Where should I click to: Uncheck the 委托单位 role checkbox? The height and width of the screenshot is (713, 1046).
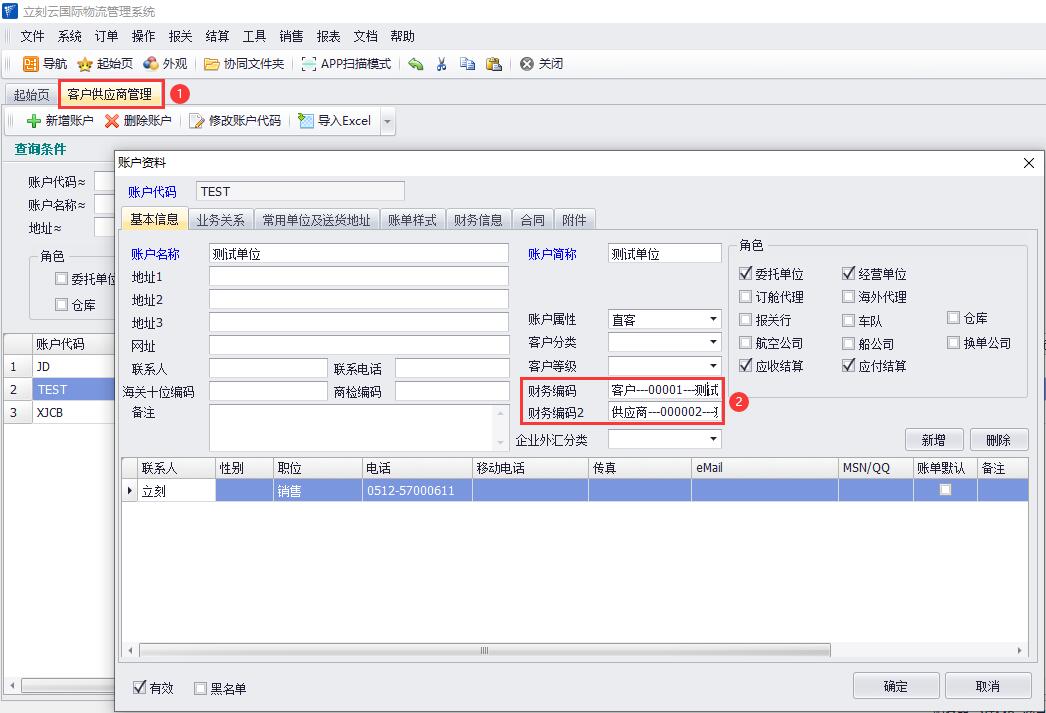[x=746, y=274]
